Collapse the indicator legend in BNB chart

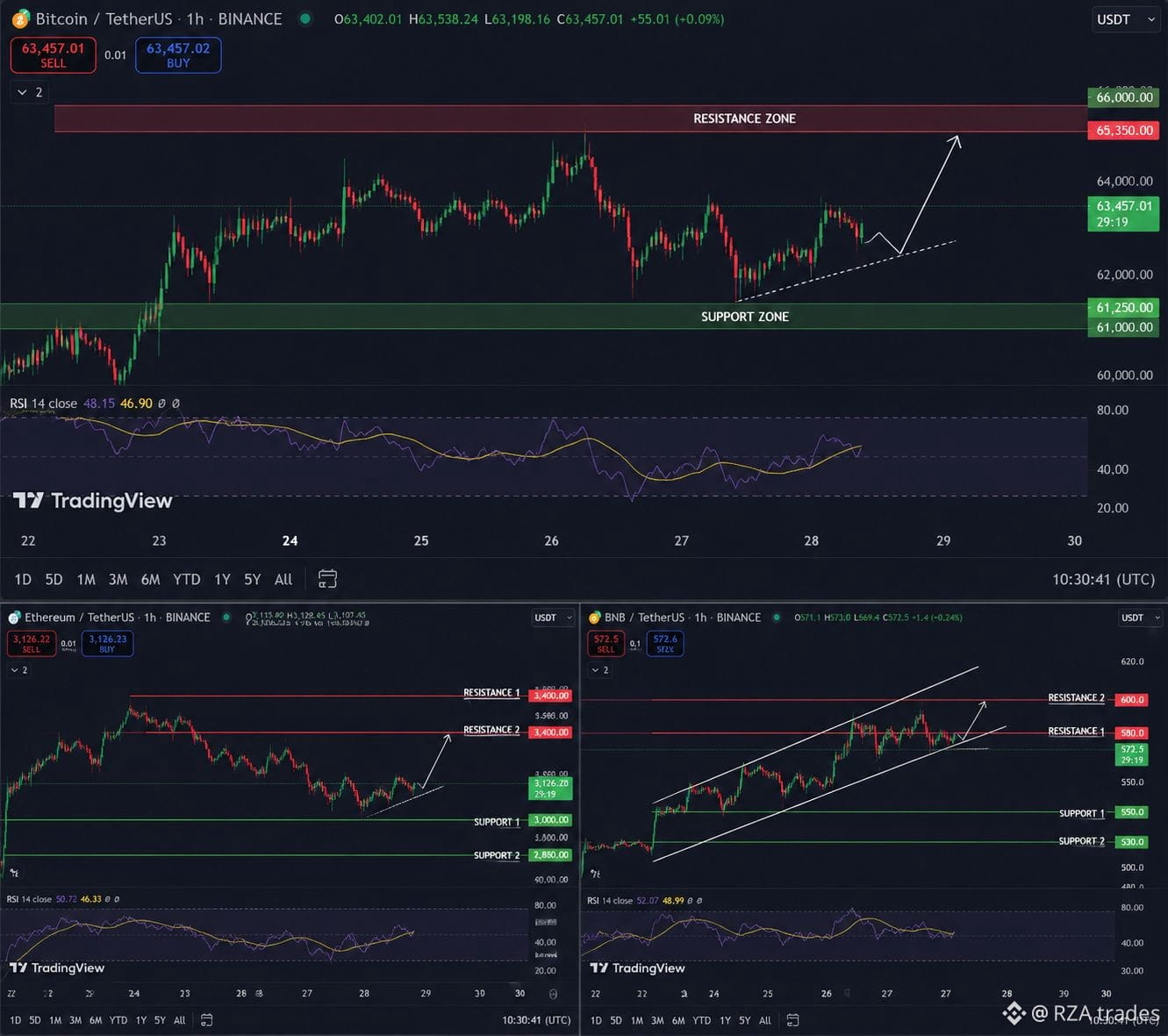pos(600,670)
